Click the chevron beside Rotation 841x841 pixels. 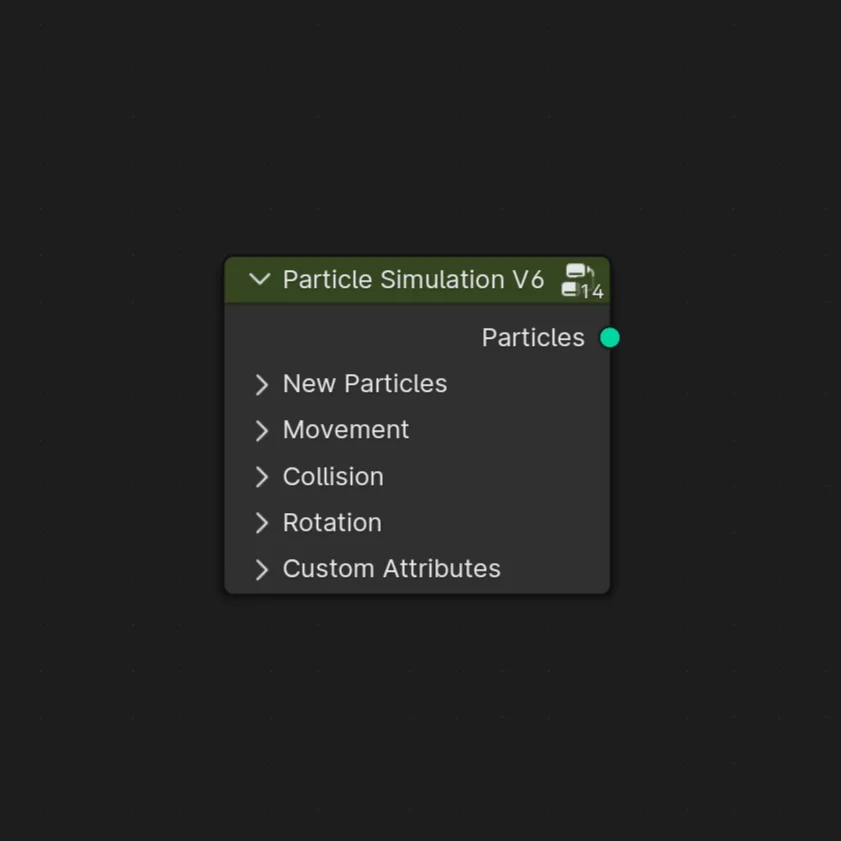point(261,523)
